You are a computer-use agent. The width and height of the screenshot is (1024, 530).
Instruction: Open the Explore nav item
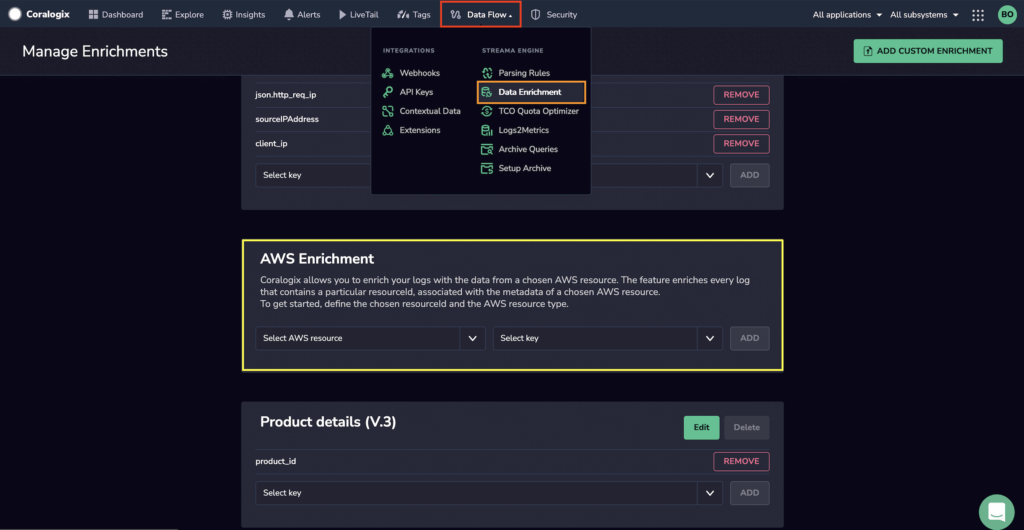pos(182,14)
